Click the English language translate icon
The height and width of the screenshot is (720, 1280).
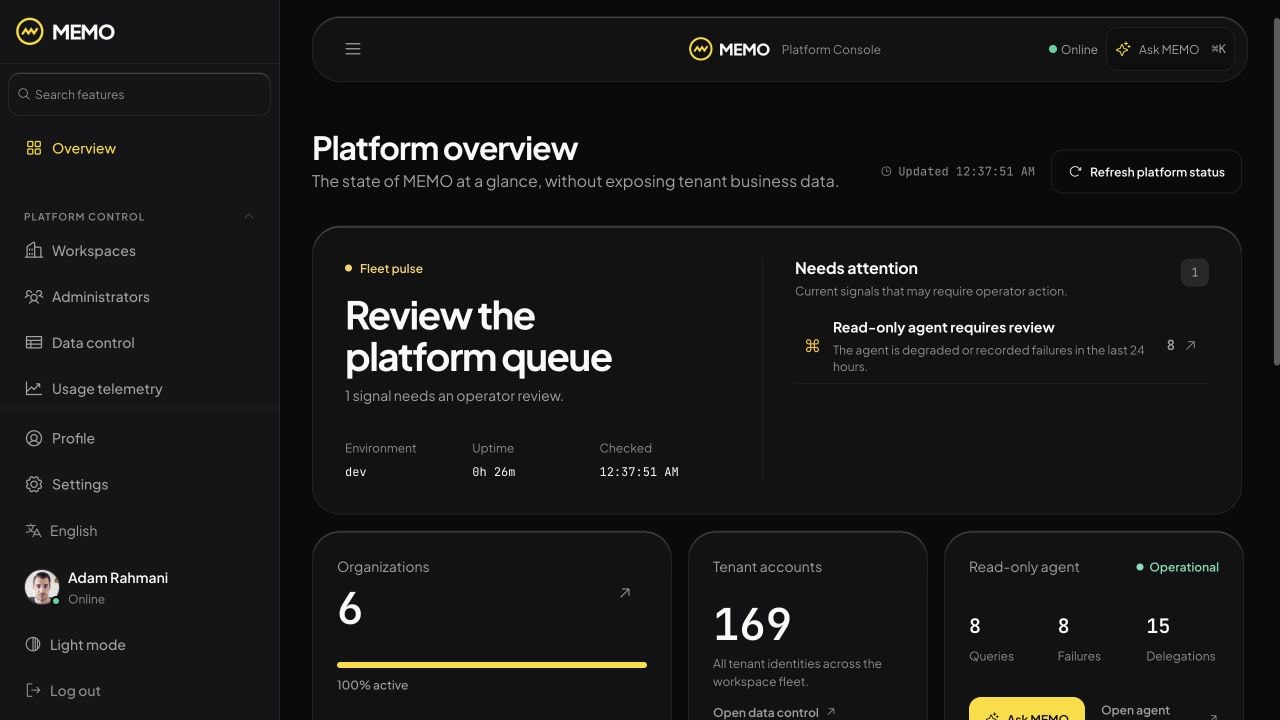(x=33, y=531)
